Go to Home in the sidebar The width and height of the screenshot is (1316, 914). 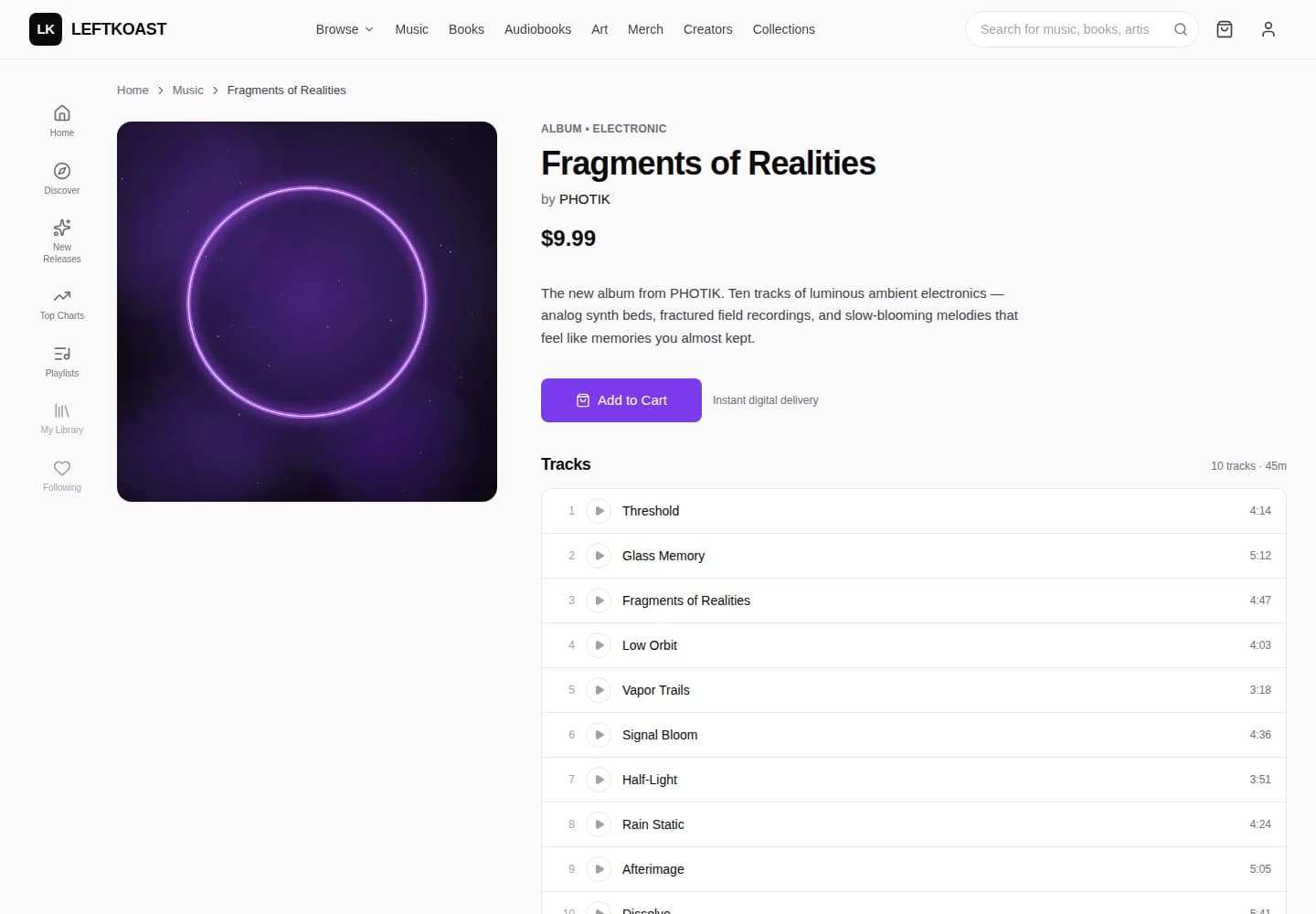coord(62,121)
